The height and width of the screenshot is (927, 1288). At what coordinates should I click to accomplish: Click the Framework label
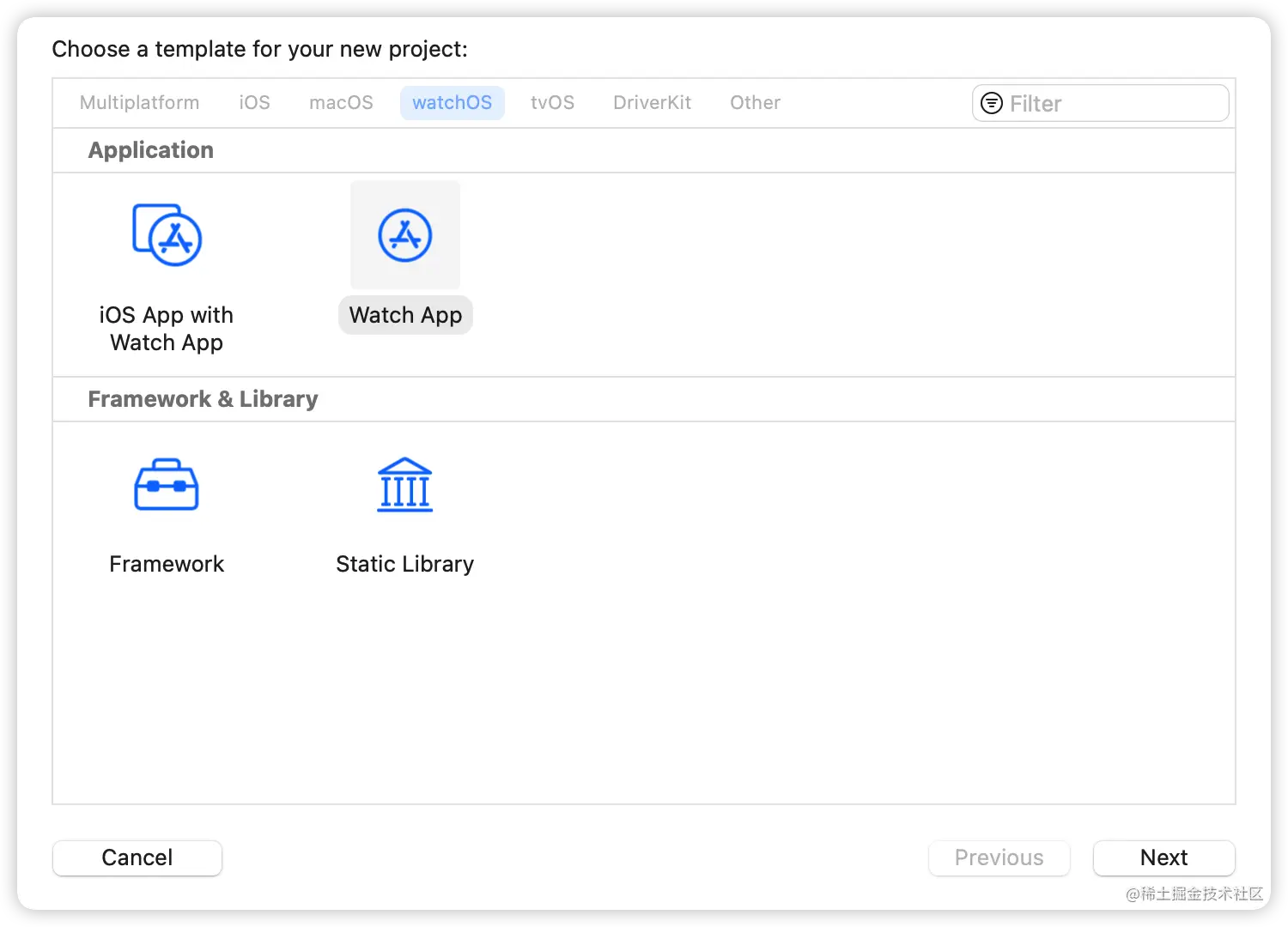click(x=167, y=564)
